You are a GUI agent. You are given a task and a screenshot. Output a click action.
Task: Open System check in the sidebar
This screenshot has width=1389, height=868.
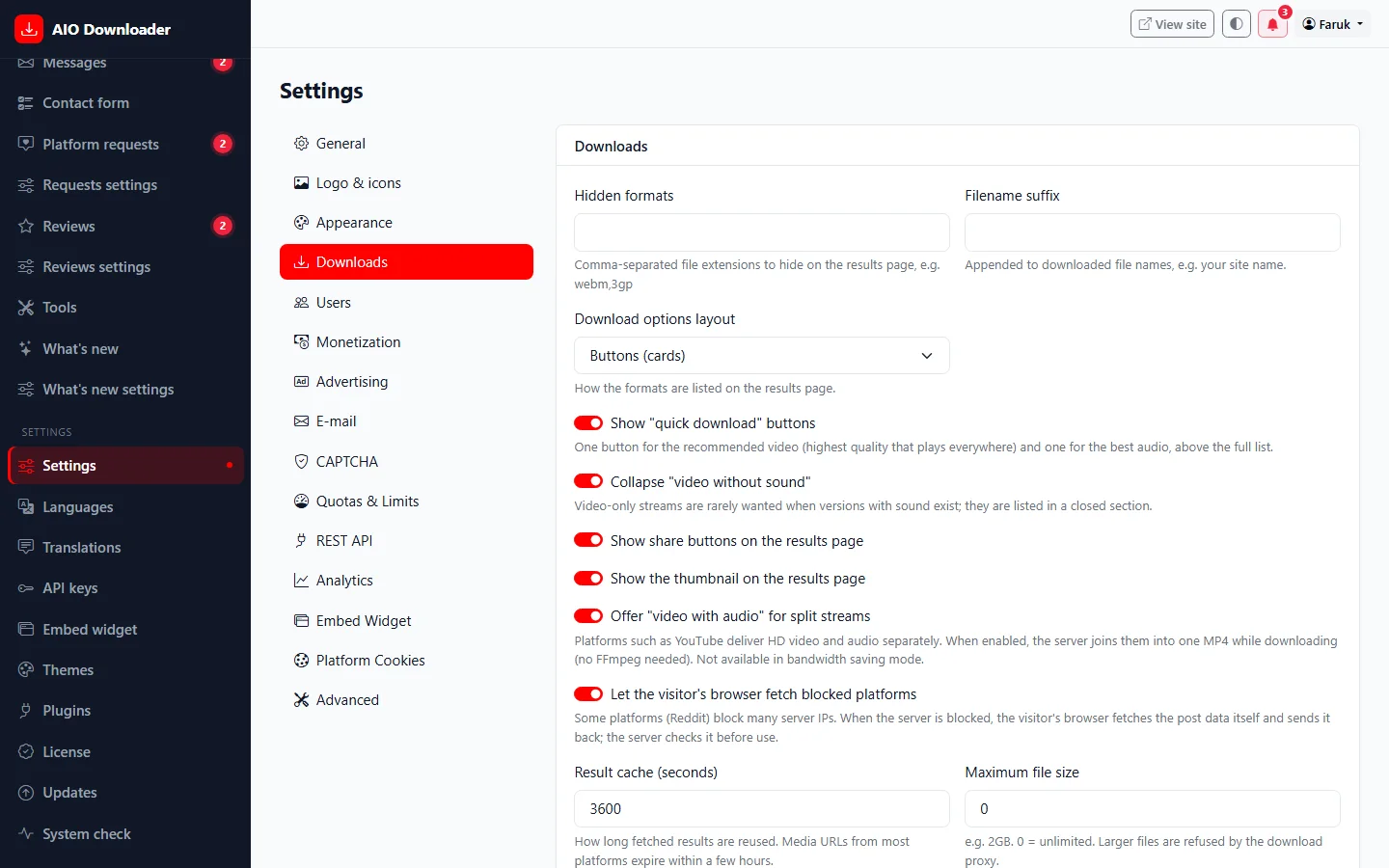125,834
